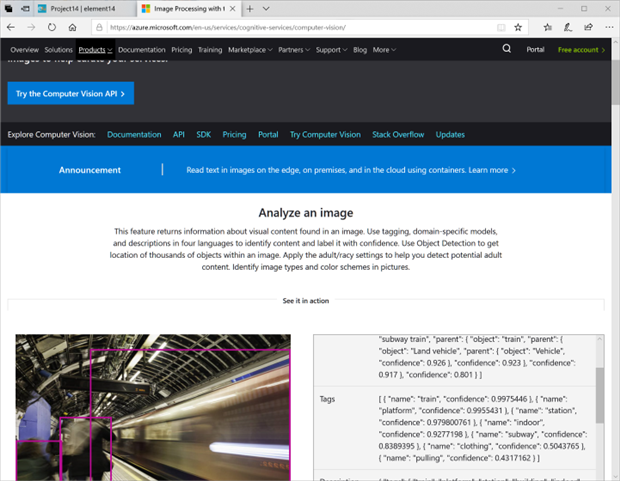Viewport: 620px width, 481px height.
Task: Click the Free account link
Action: [x=581, y=49]
